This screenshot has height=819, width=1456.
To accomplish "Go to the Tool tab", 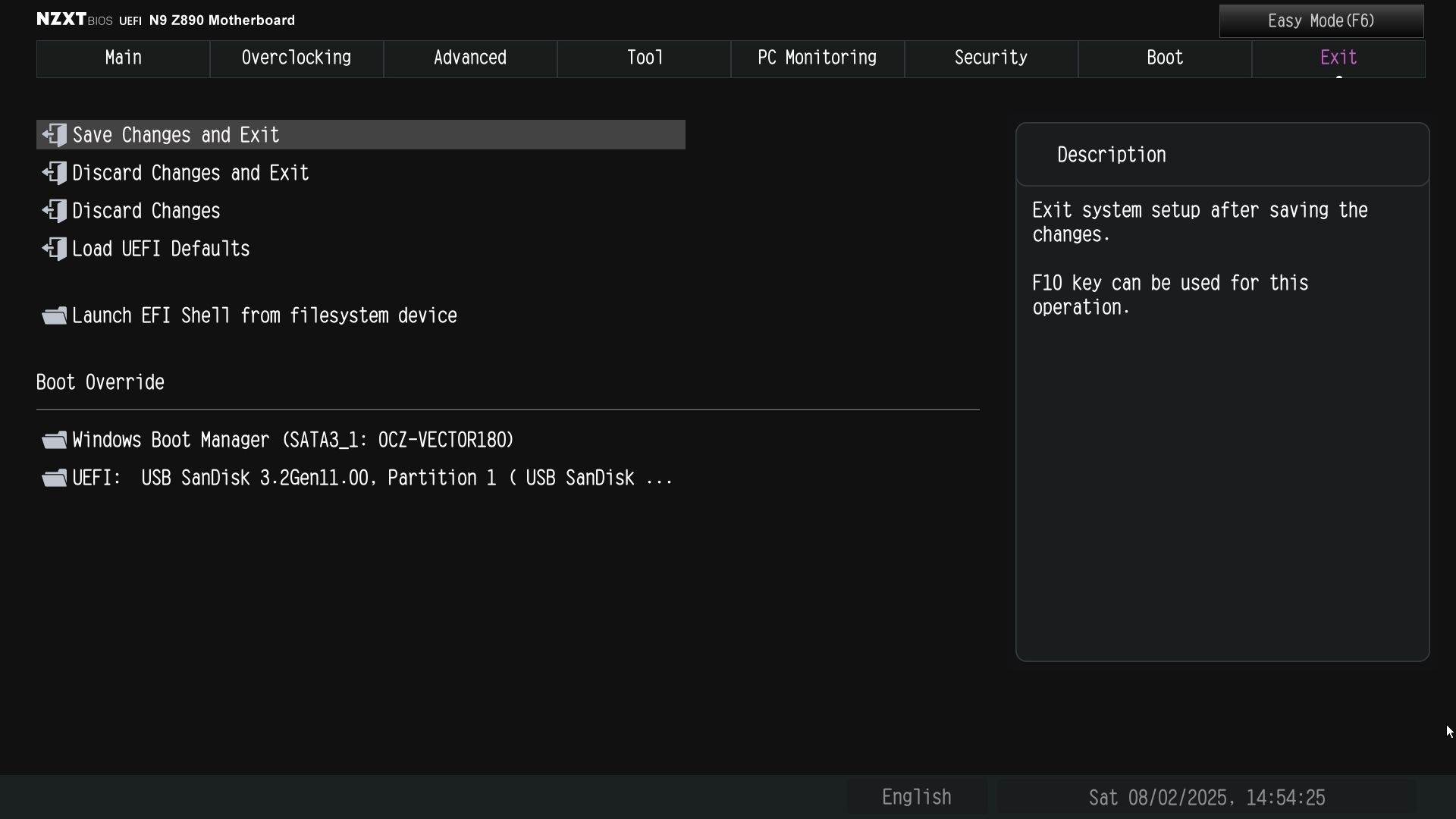I will pos(644,58).
